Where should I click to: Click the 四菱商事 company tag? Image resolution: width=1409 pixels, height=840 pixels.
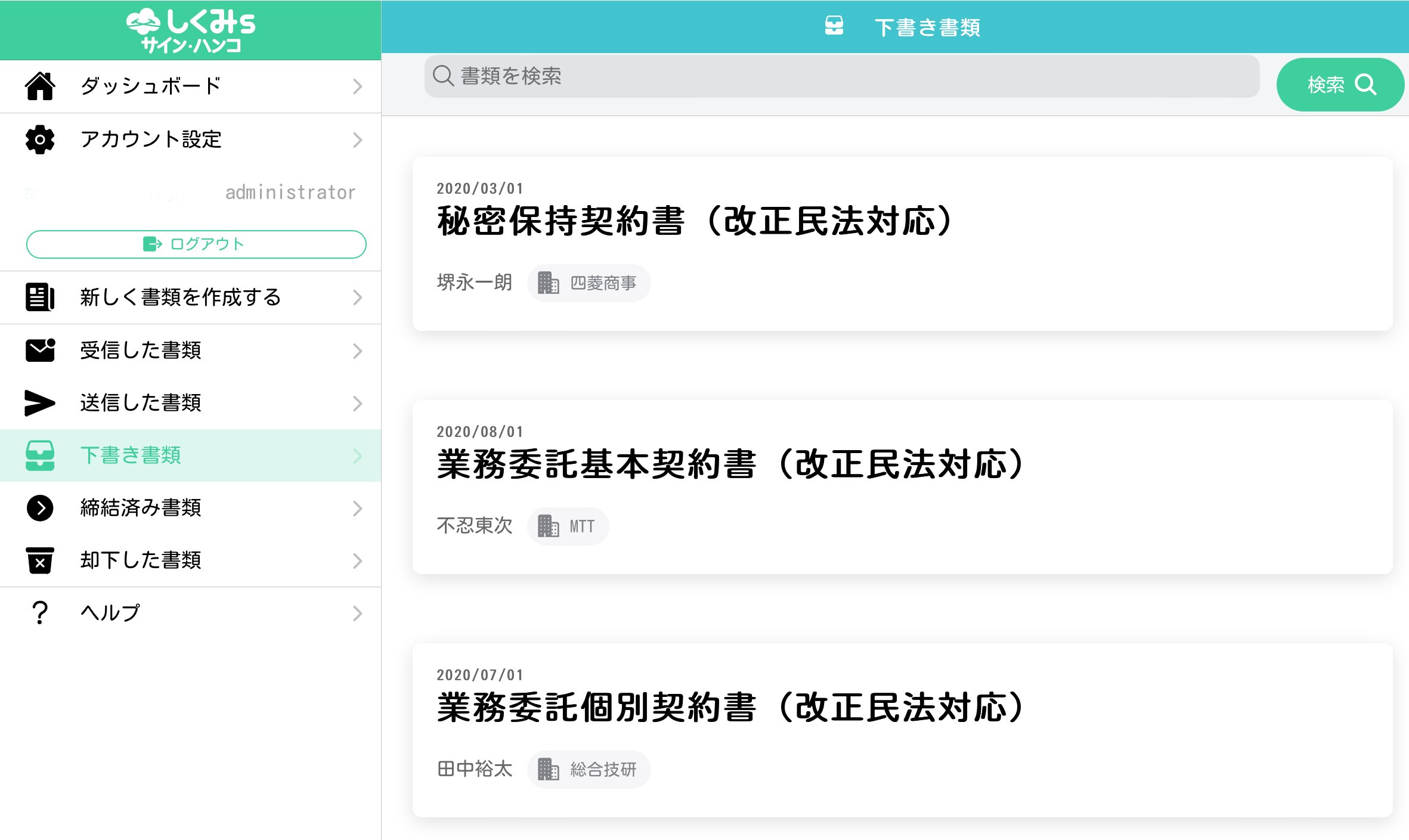coord(589,283)
